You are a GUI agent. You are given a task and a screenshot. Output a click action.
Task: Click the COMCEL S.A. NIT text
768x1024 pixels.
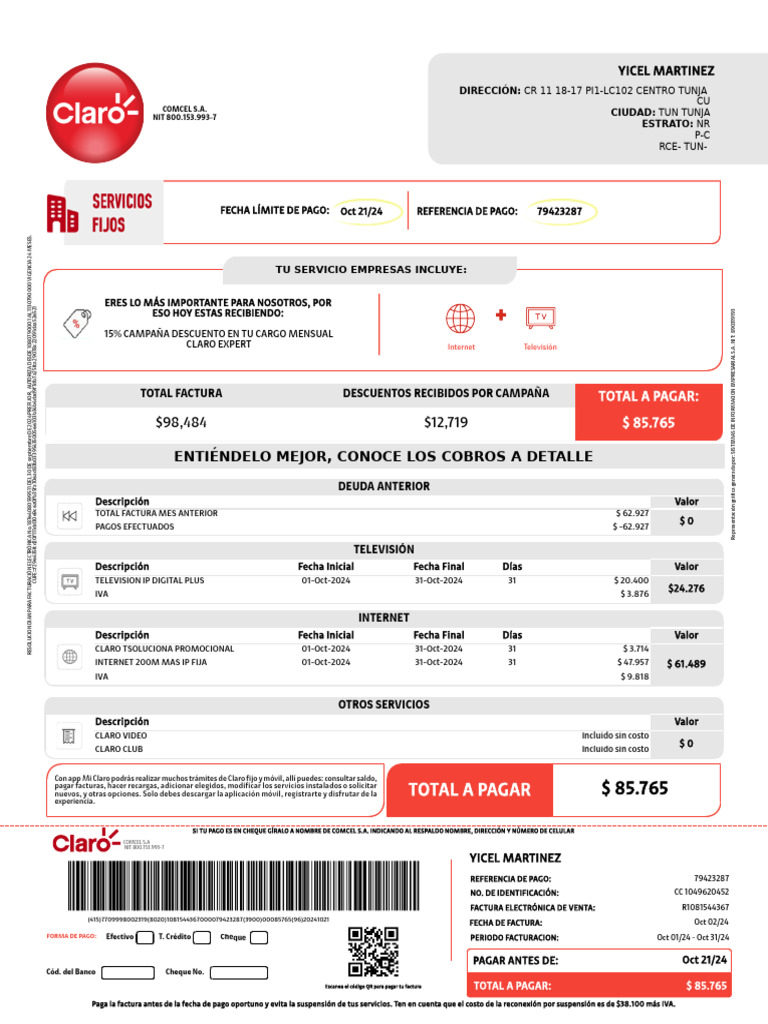pyautogui.click(x=185, y=113)
